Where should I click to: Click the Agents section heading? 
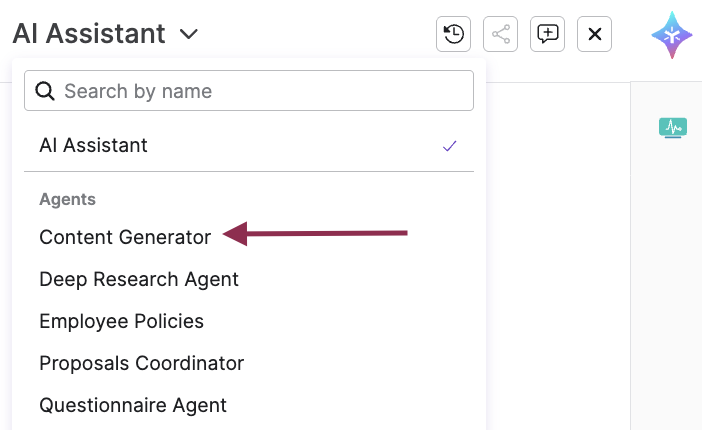(x=67, y=199)
